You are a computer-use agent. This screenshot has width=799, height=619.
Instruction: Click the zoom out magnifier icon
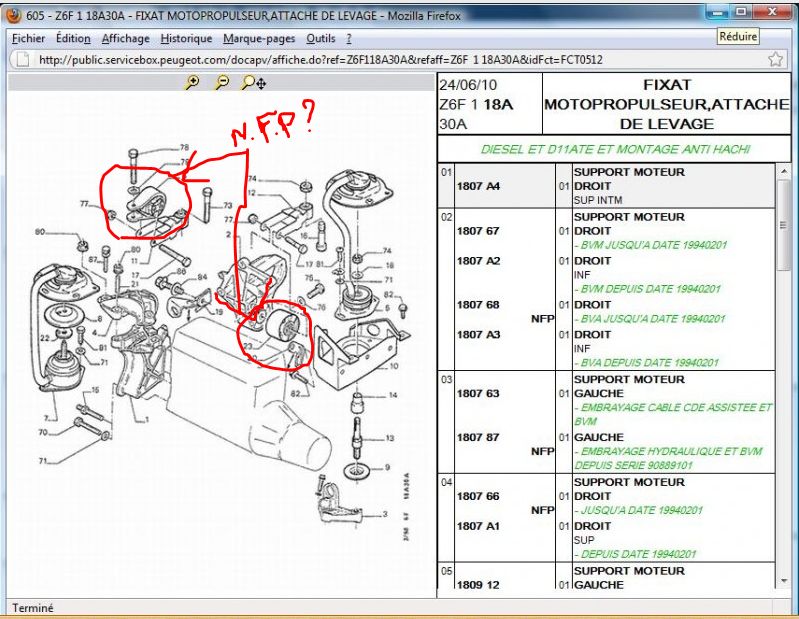tap(222, 82)
